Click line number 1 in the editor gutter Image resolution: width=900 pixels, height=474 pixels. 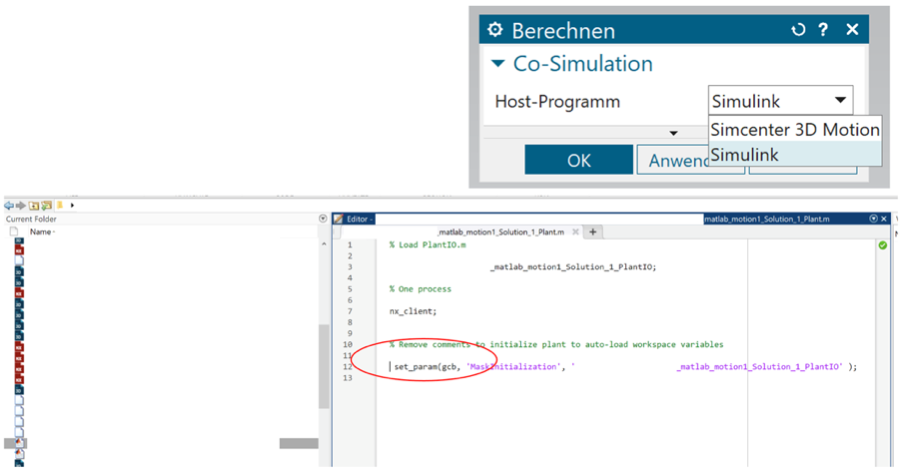point(349,245)
